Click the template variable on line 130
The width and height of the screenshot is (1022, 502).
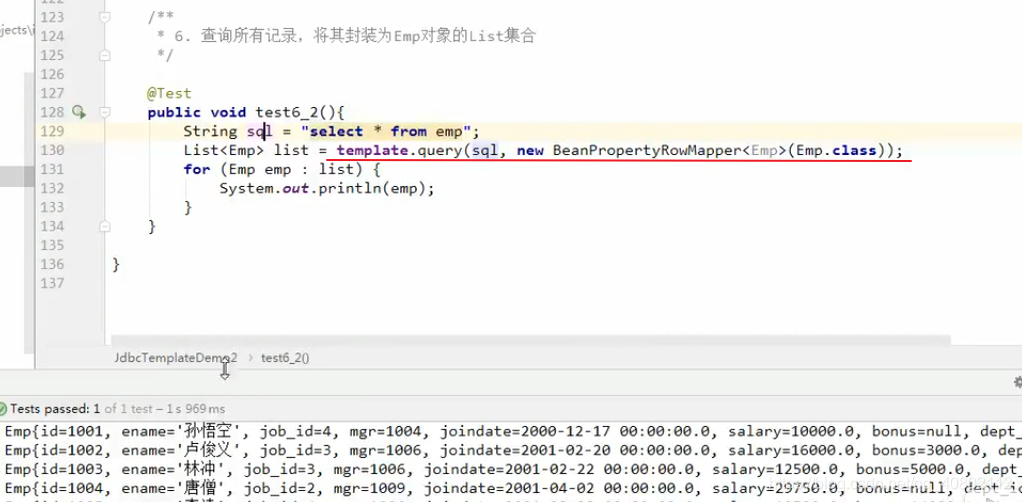(x=372, y=151)
